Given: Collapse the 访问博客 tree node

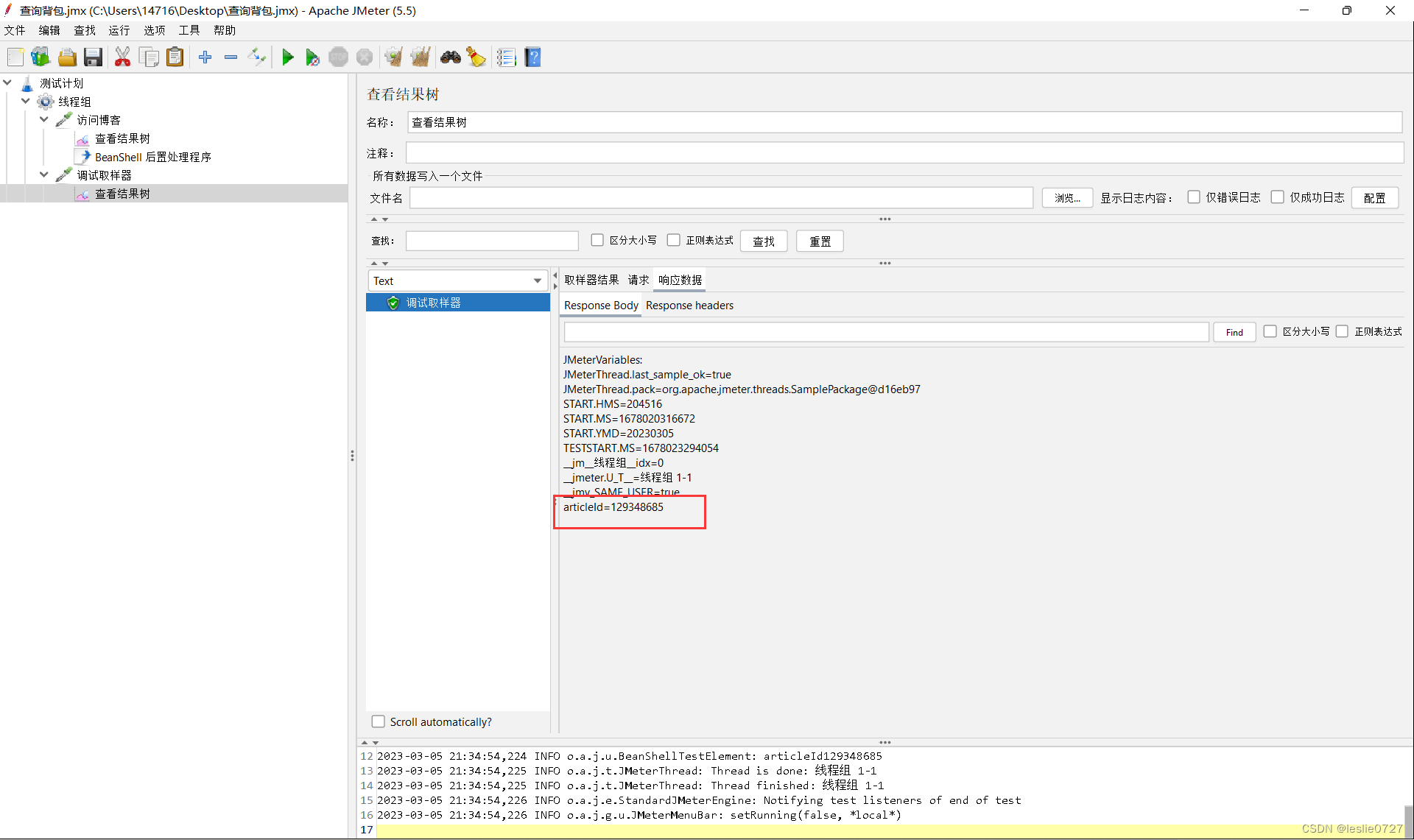Looking at the screenshot, I should (x=44, y=120).
